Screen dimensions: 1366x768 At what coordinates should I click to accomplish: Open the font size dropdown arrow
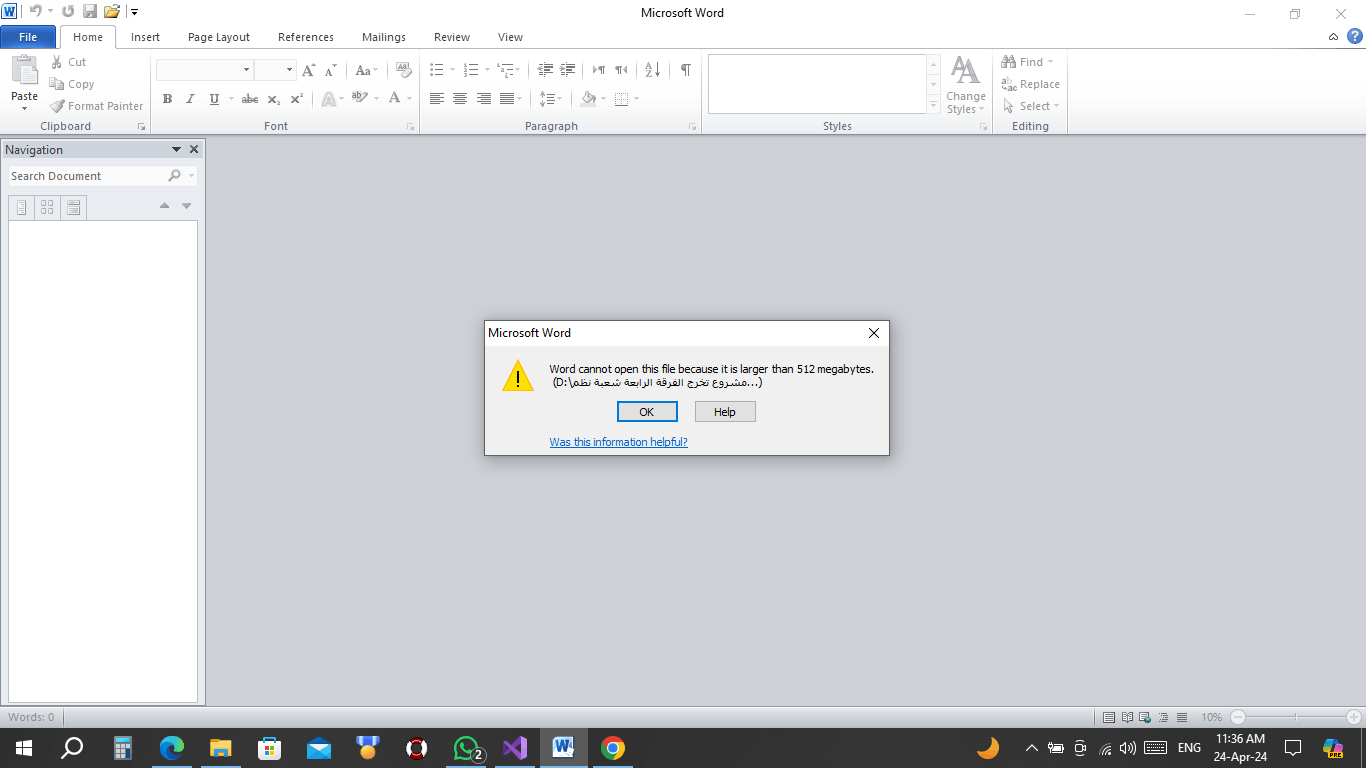(x=290, y=70)
